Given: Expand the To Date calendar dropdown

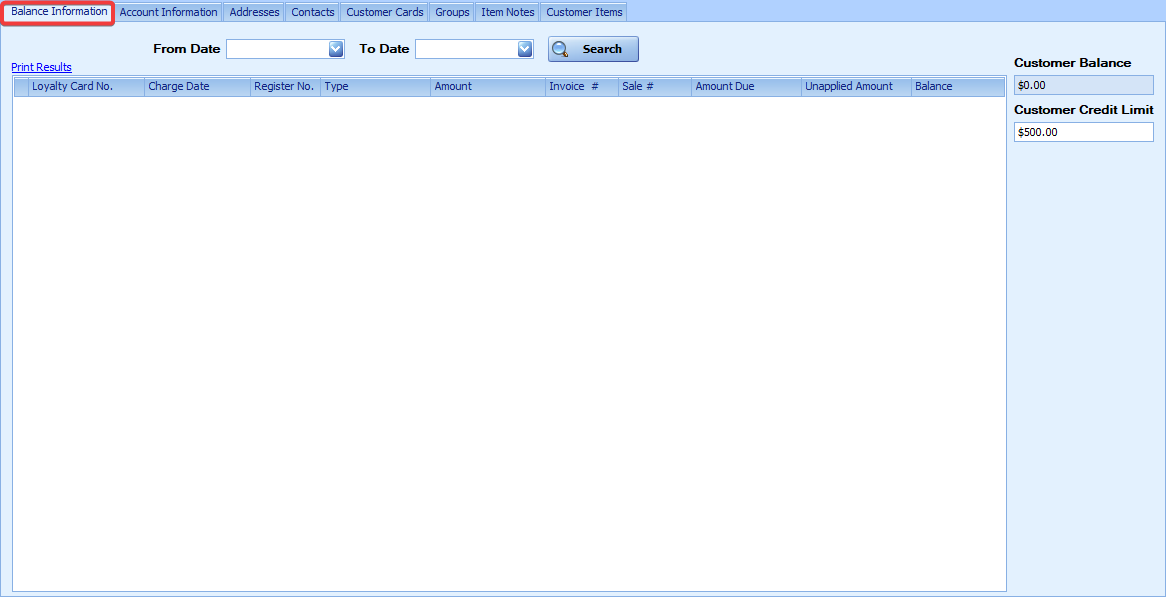Looking at the screenshot, I should (x=525, y=49).
